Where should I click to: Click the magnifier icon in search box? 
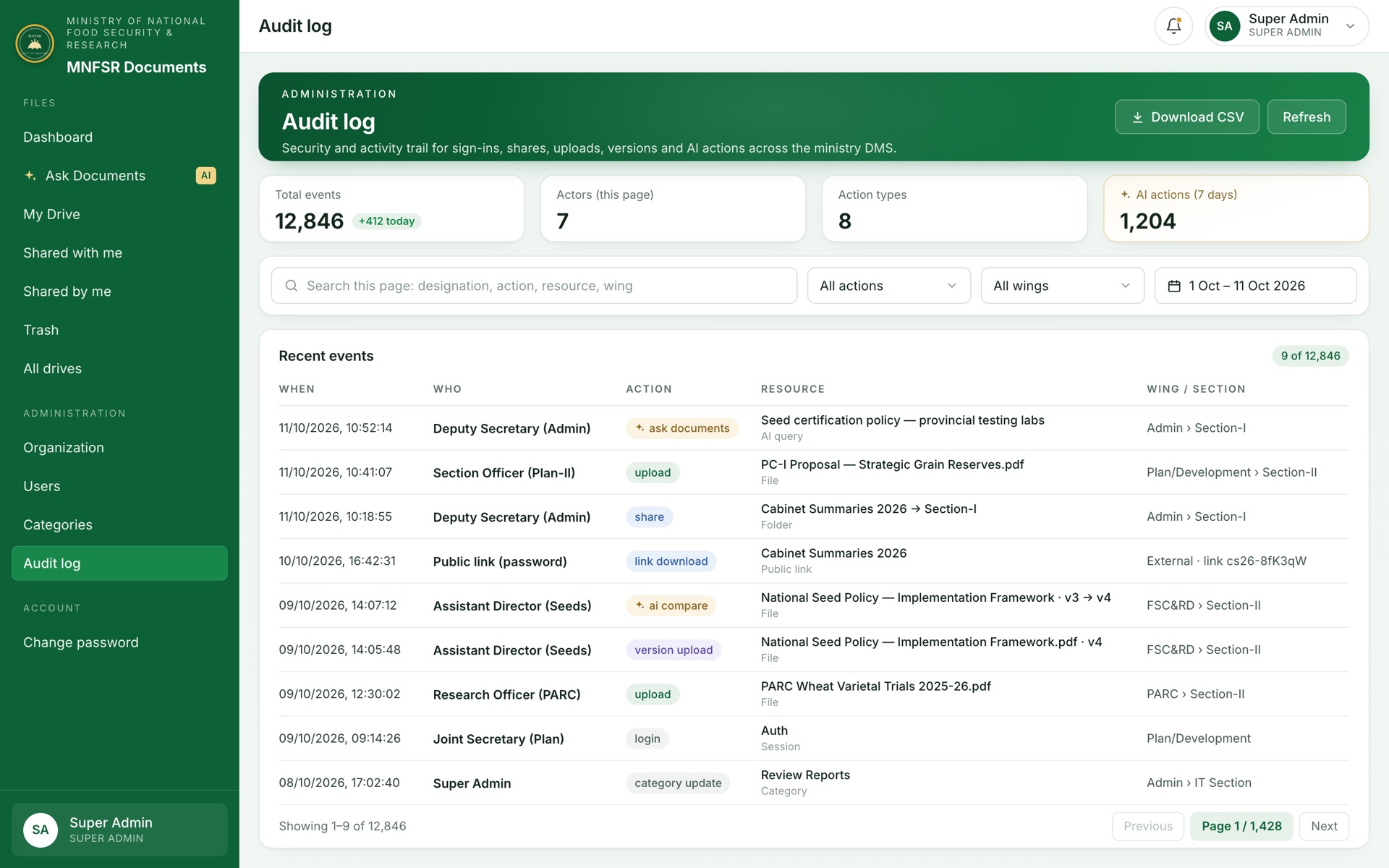coord(291,286)
